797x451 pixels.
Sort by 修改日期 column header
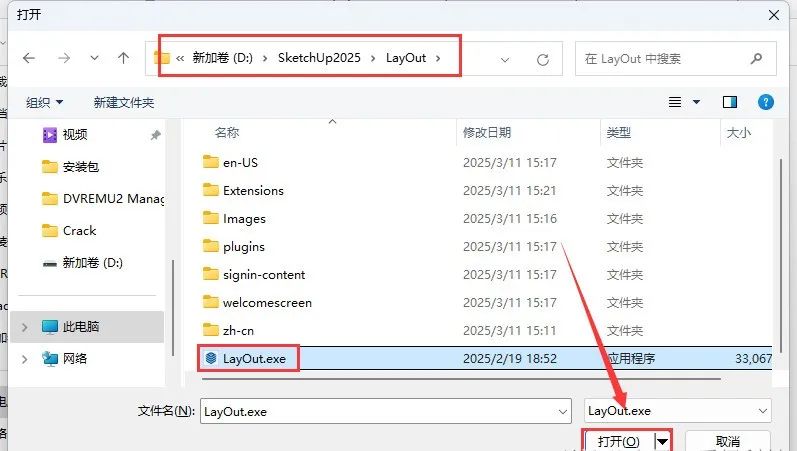coord(487,133)
